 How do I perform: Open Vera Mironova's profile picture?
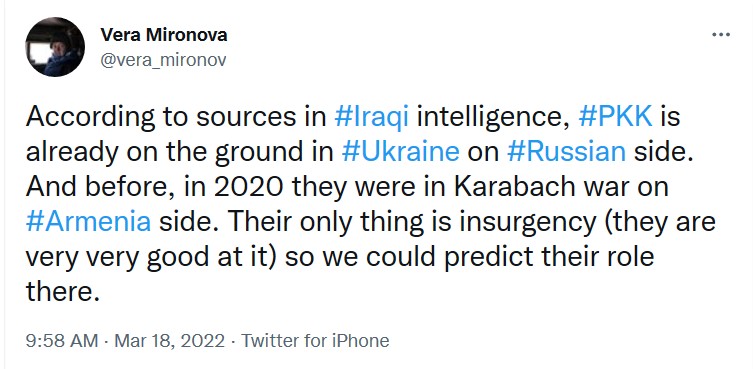coord(55,47)
